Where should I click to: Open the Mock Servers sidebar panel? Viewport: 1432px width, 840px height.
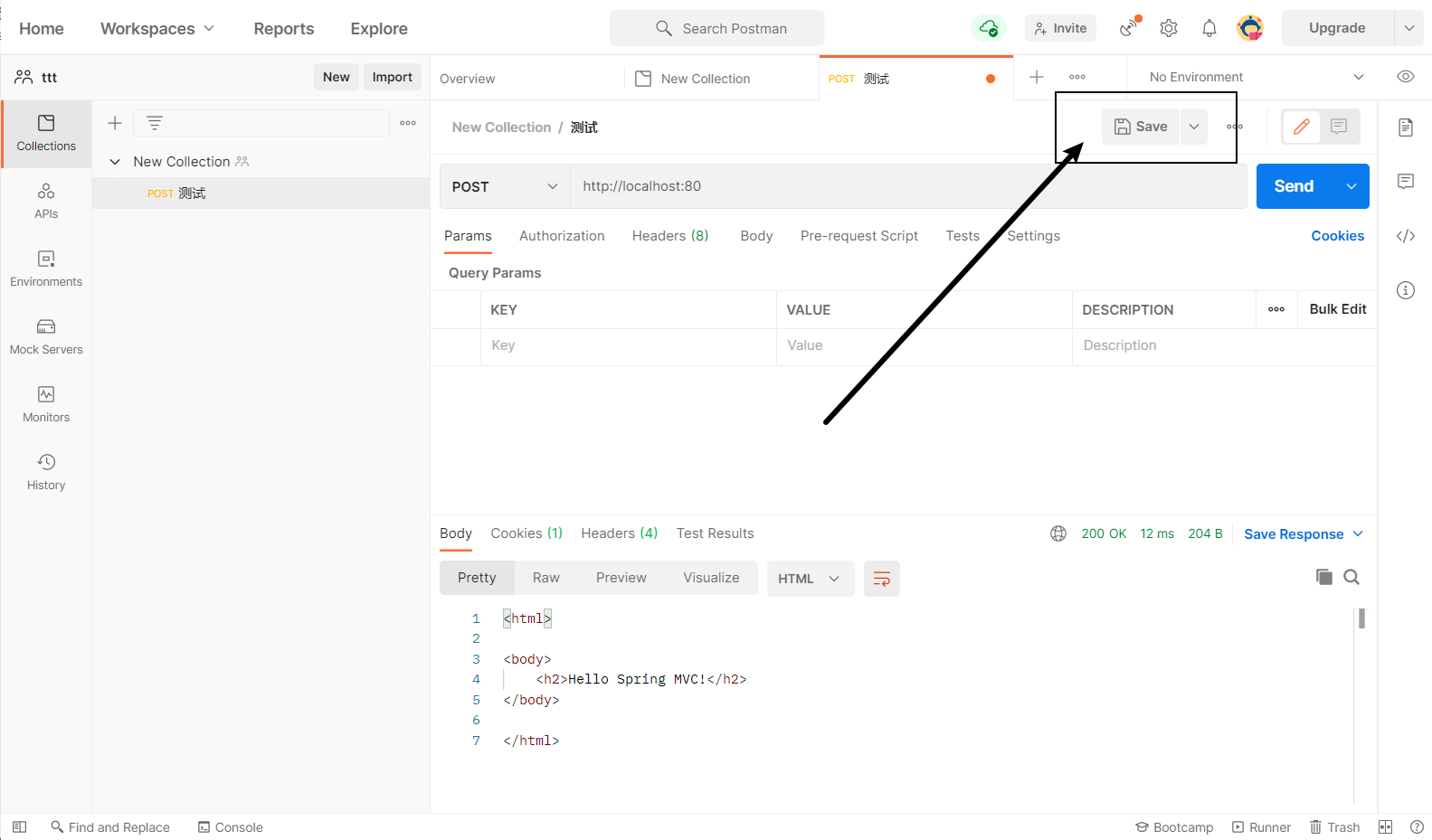tap(46, 336)
